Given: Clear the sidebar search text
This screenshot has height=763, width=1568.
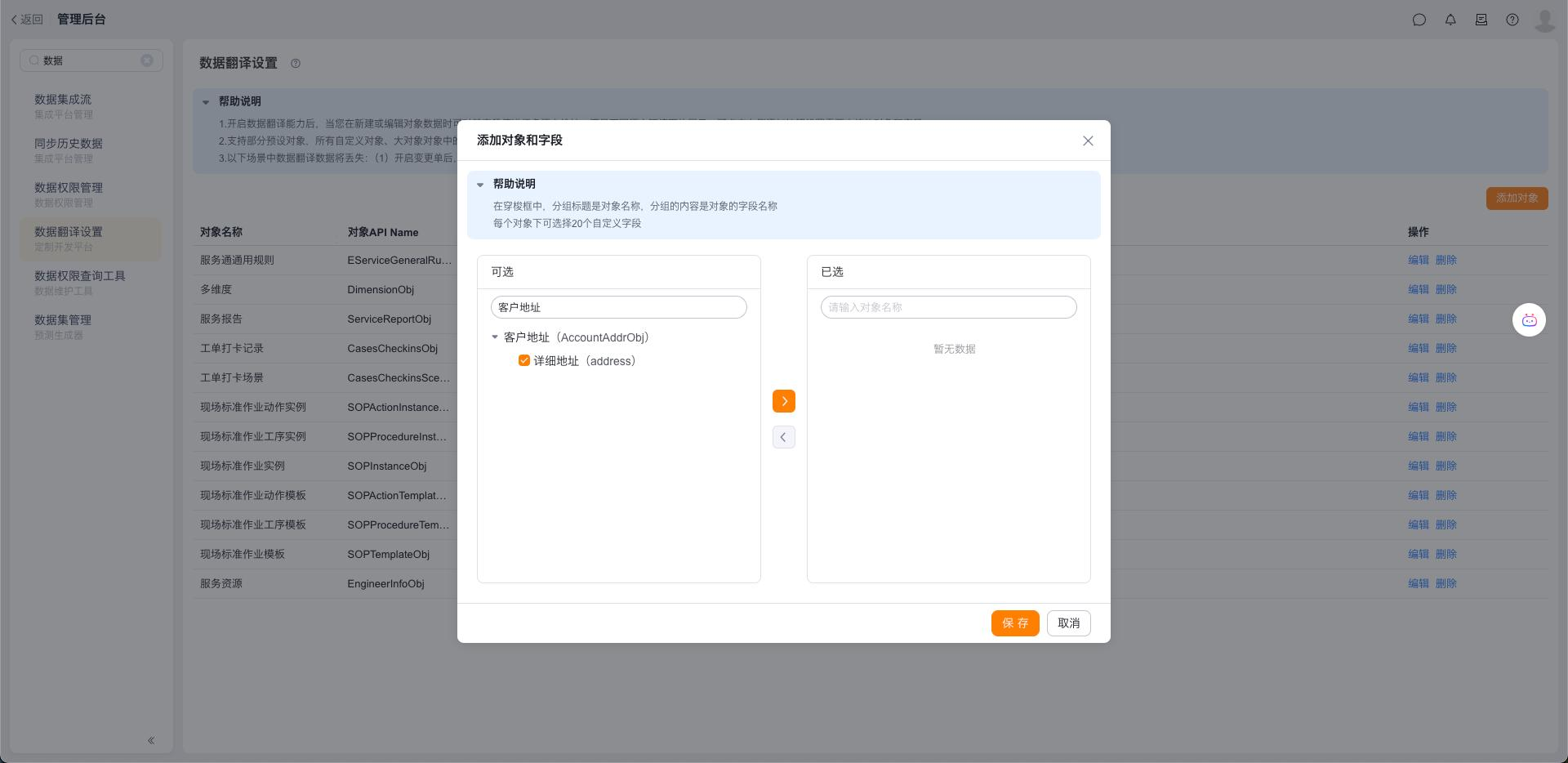Looking at the screenshot, I should click(147, 60).
